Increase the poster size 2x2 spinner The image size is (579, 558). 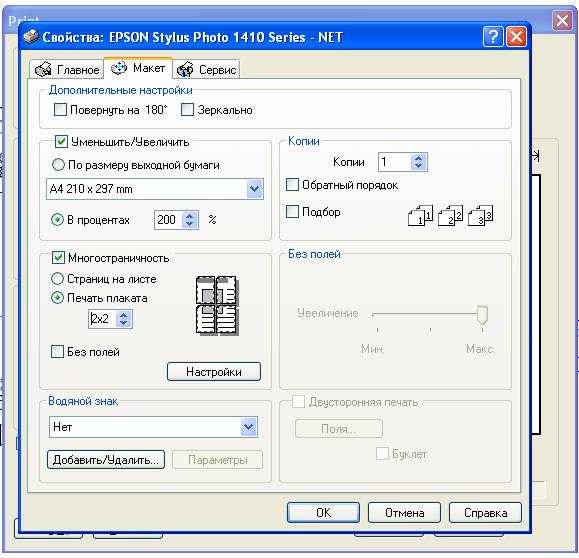coord(124,315)
